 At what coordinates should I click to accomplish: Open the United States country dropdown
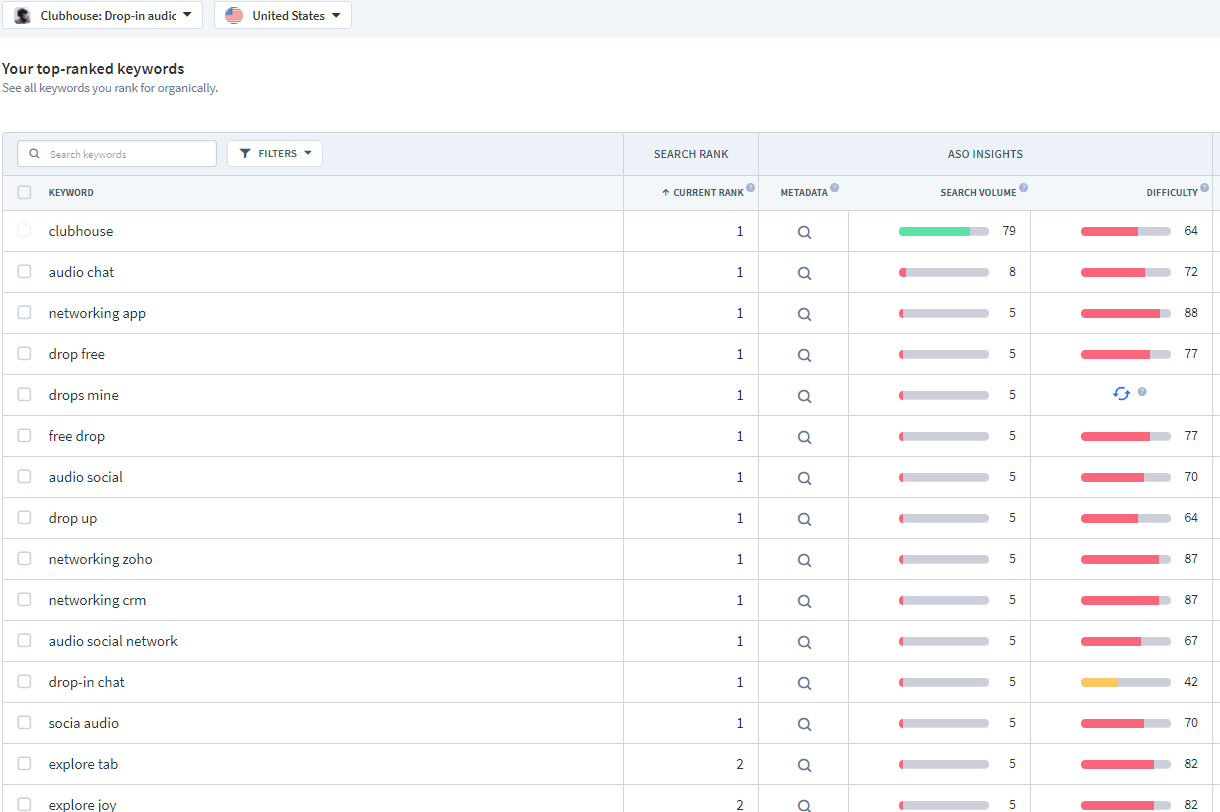click(x=283, y=16)
